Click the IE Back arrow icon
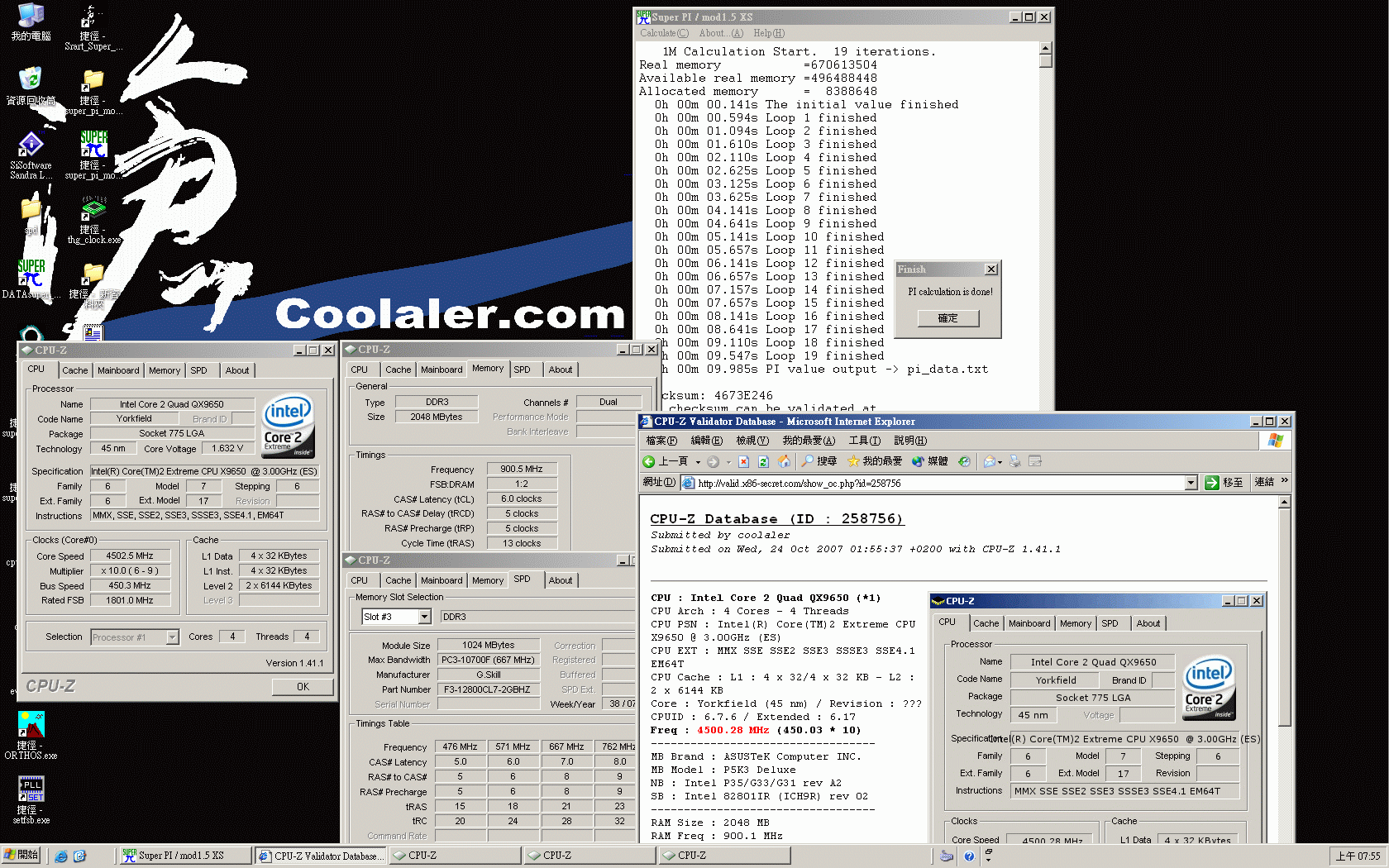1389x868 pixels. pos(649,461)
